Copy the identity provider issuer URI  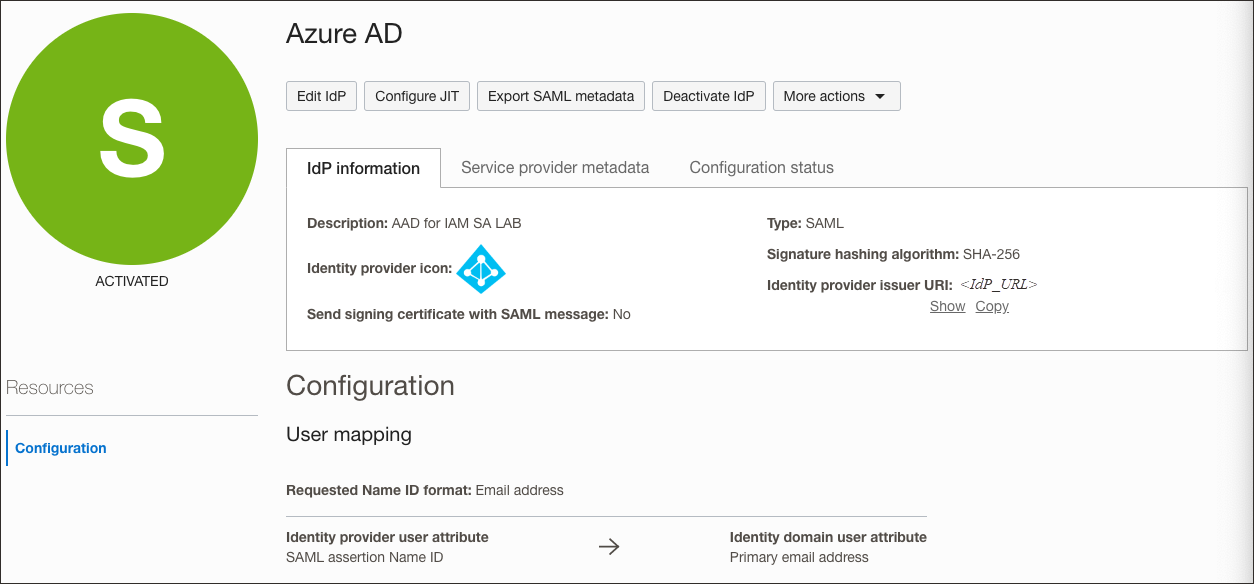(x=991, y=306)
